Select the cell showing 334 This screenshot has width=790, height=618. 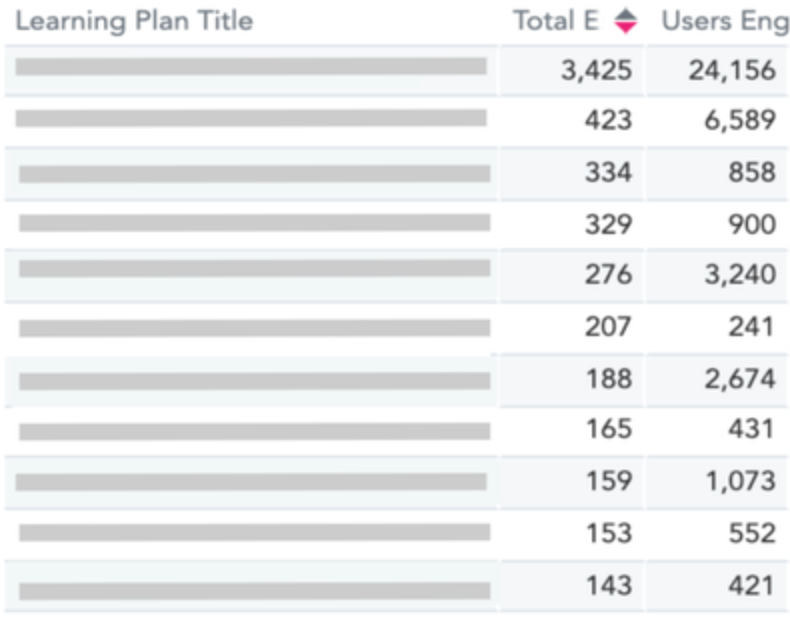[x=608, y=172]
